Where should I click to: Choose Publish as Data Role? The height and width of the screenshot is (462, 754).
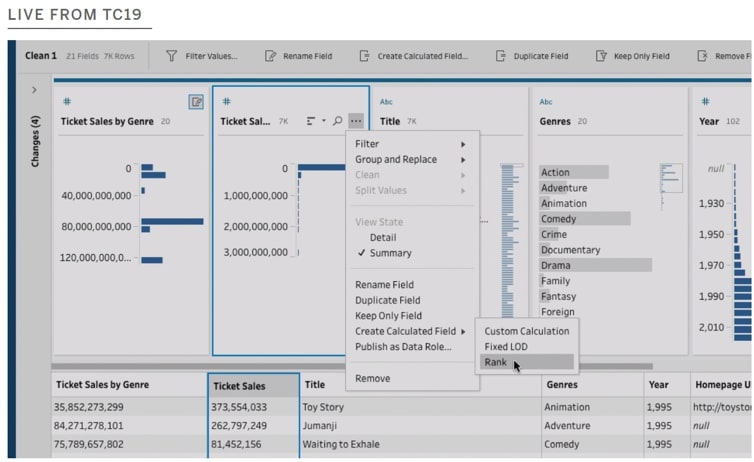403,347
